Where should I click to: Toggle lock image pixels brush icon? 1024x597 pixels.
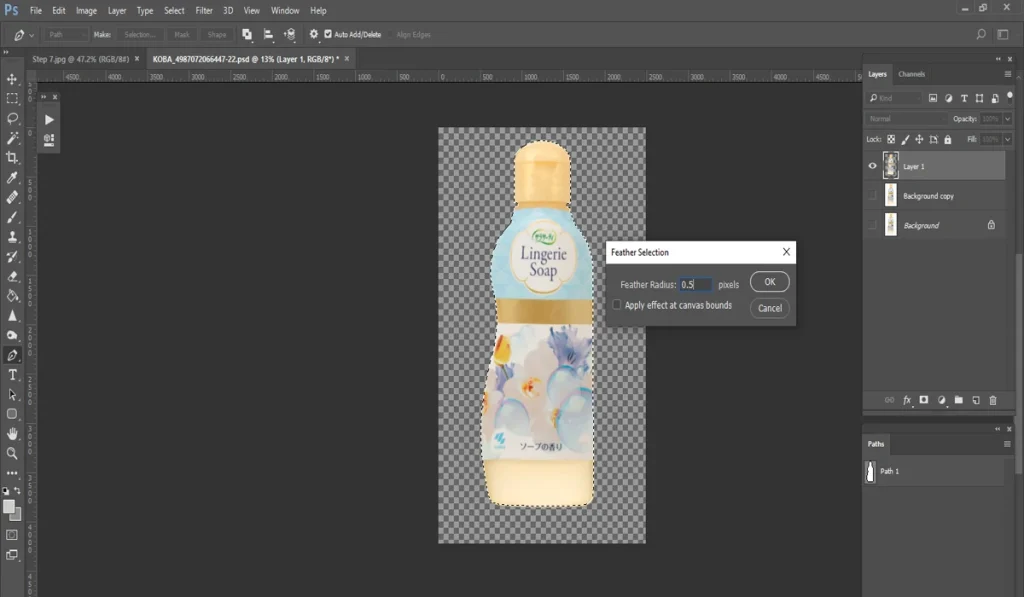coord(905,139)
